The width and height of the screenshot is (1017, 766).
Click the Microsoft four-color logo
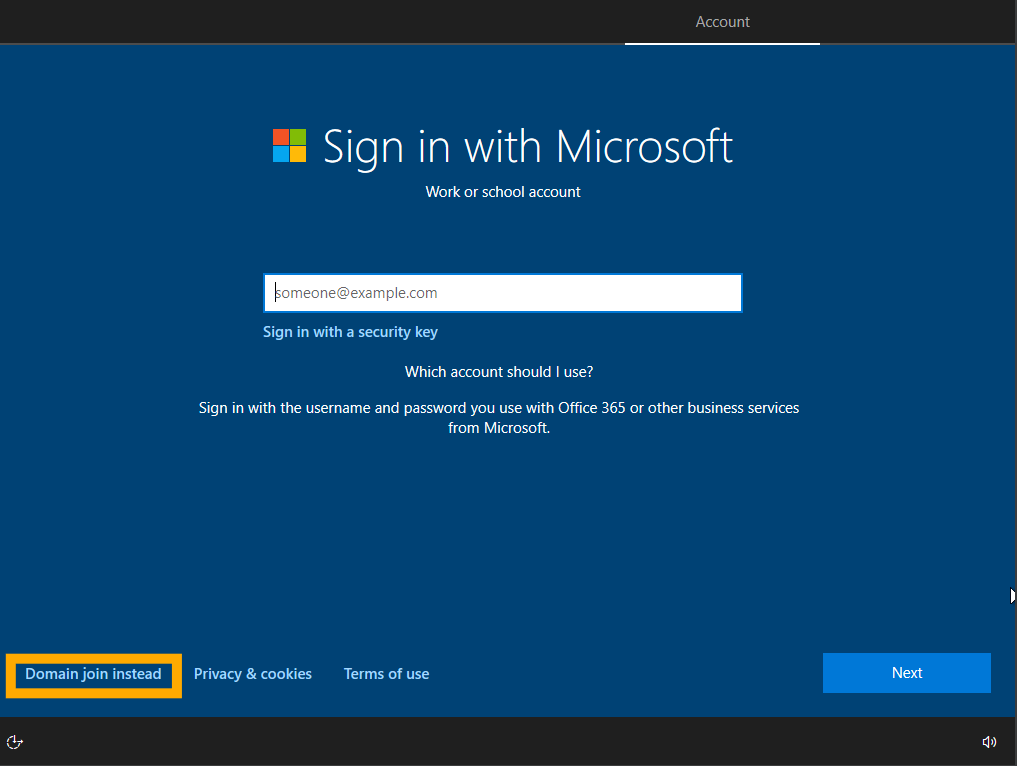click(289, 145)
